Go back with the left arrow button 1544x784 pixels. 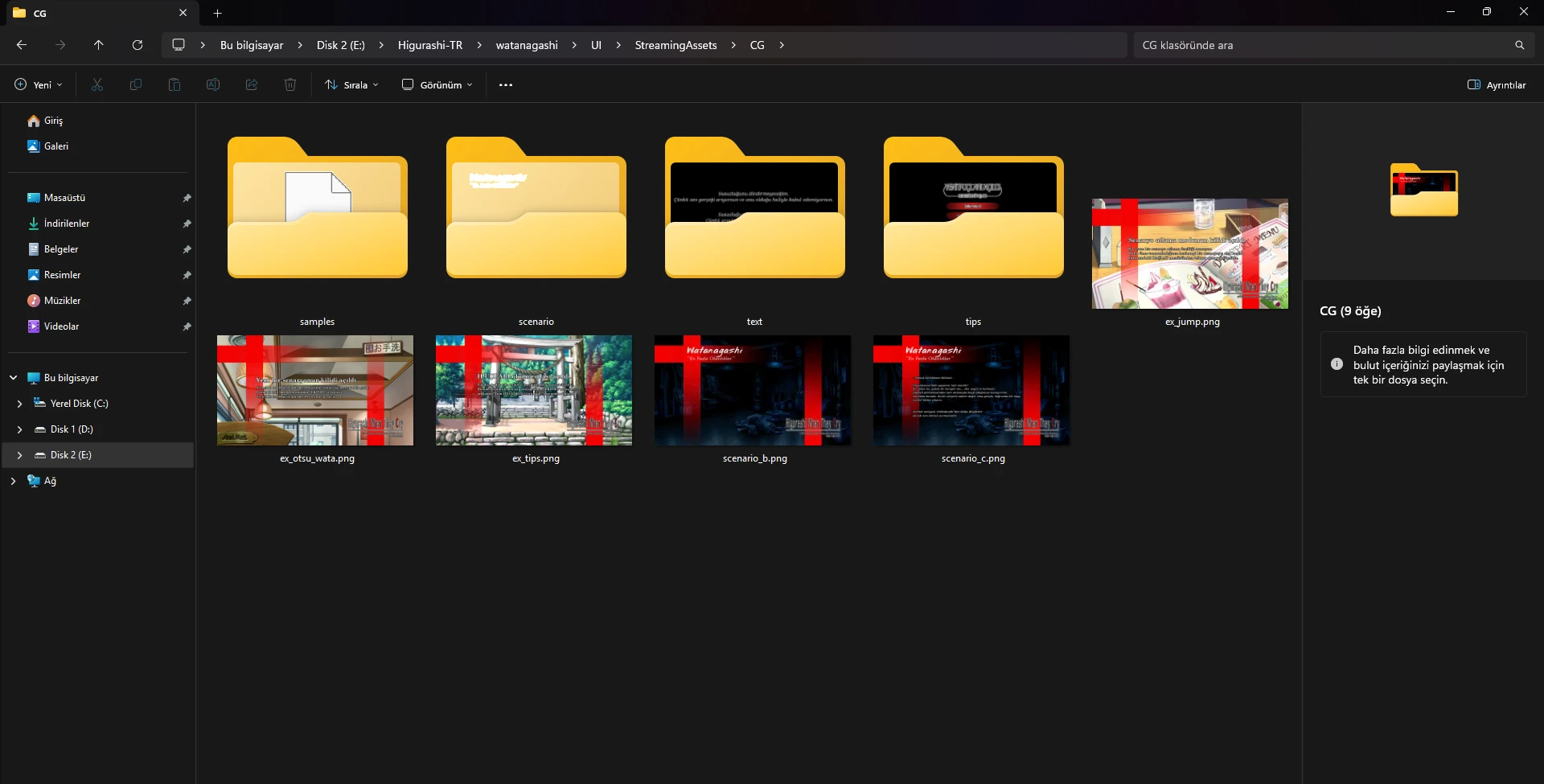click(22, 45)
